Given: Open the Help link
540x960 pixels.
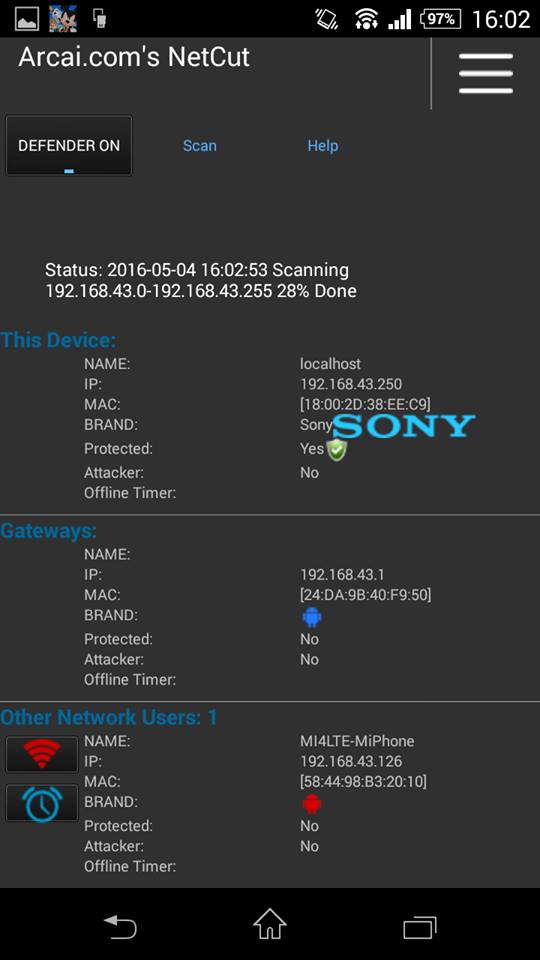Looking at the screenshot, I should [x=323, y=146].
